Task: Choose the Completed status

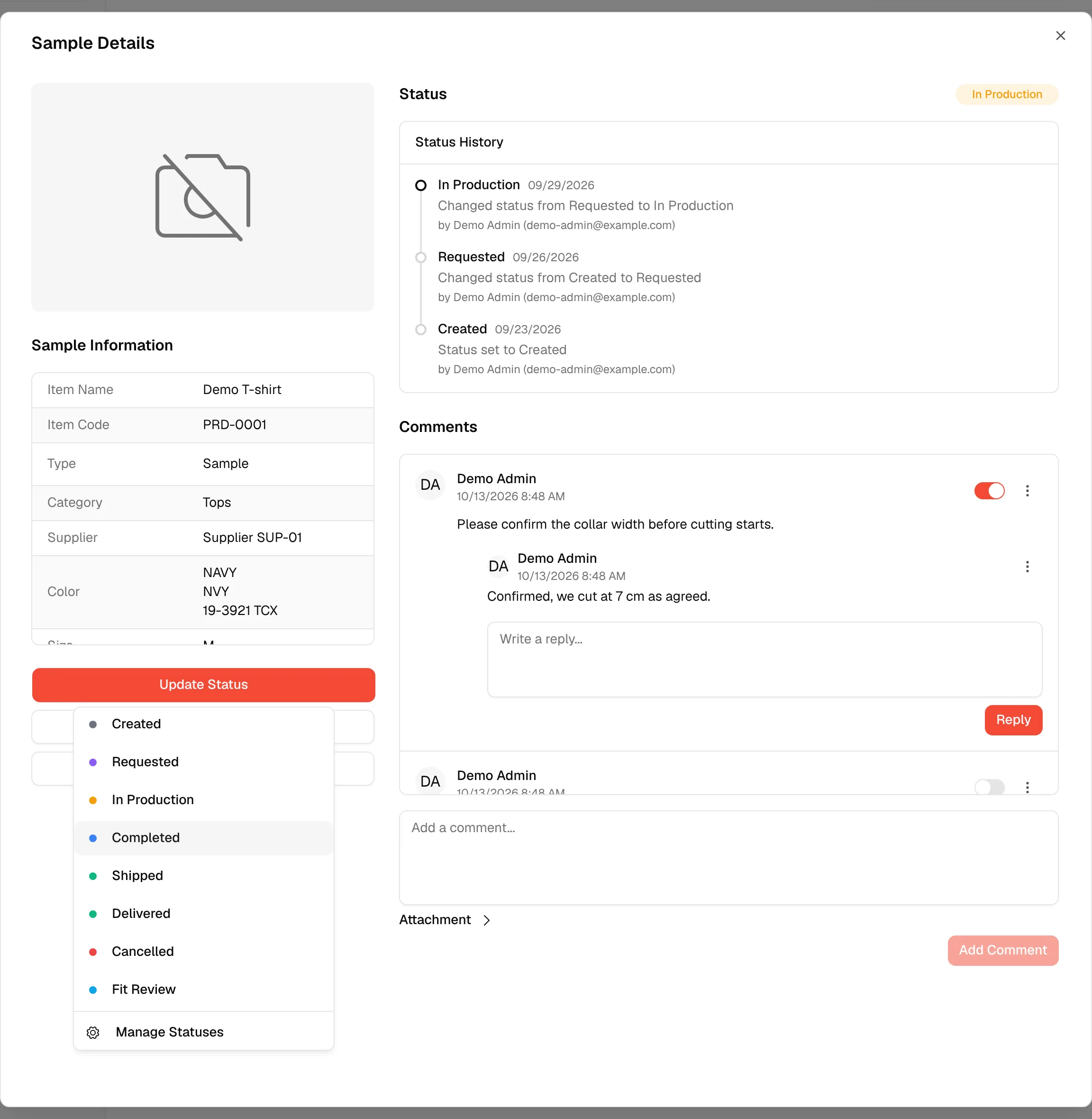Action: 203,838
